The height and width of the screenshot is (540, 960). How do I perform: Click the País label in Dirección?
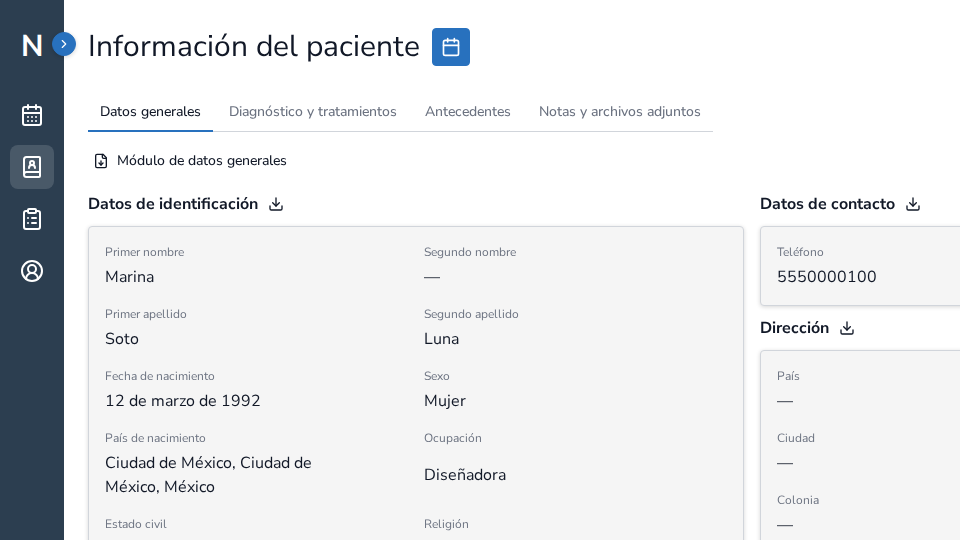tap(788, 376)
